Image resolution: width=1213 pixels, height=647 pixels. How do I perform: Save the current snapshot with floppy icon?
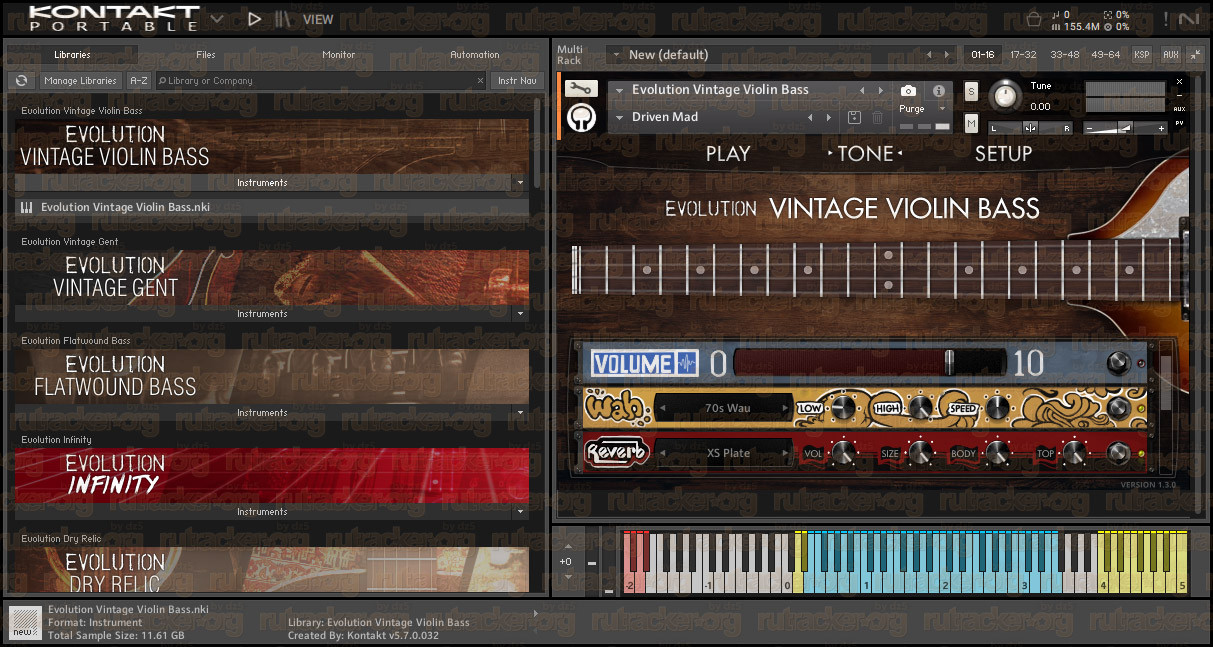coord(854,118)
